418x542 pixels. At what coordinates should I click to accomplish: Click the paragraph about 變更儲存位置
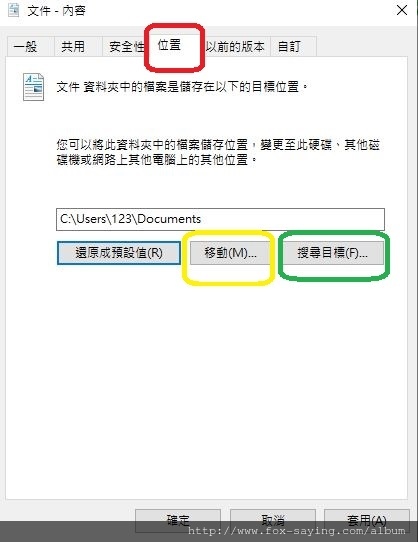(218, 152)
